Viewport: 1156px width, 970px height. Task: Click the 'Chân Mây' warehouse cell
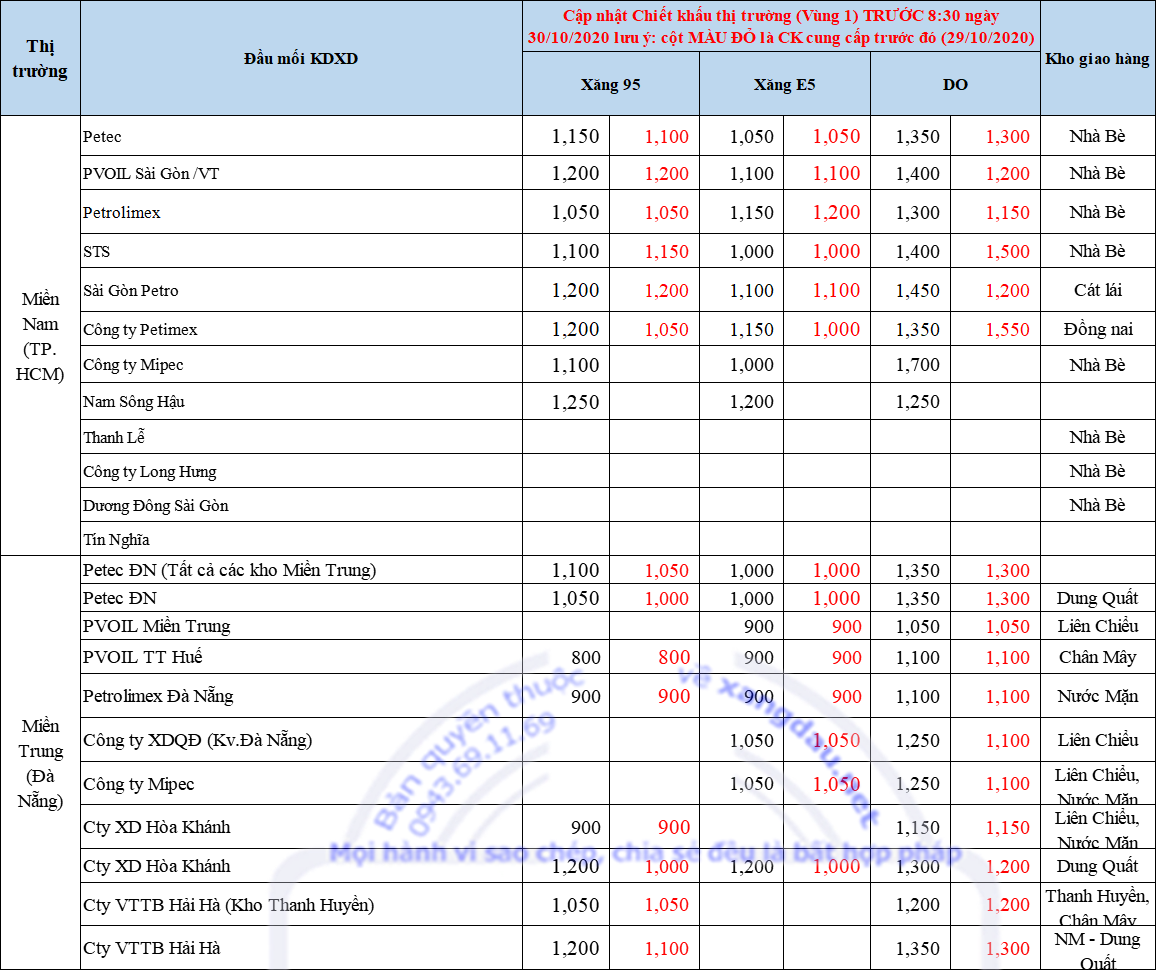pyautogui.click(x=1097, y=656)
